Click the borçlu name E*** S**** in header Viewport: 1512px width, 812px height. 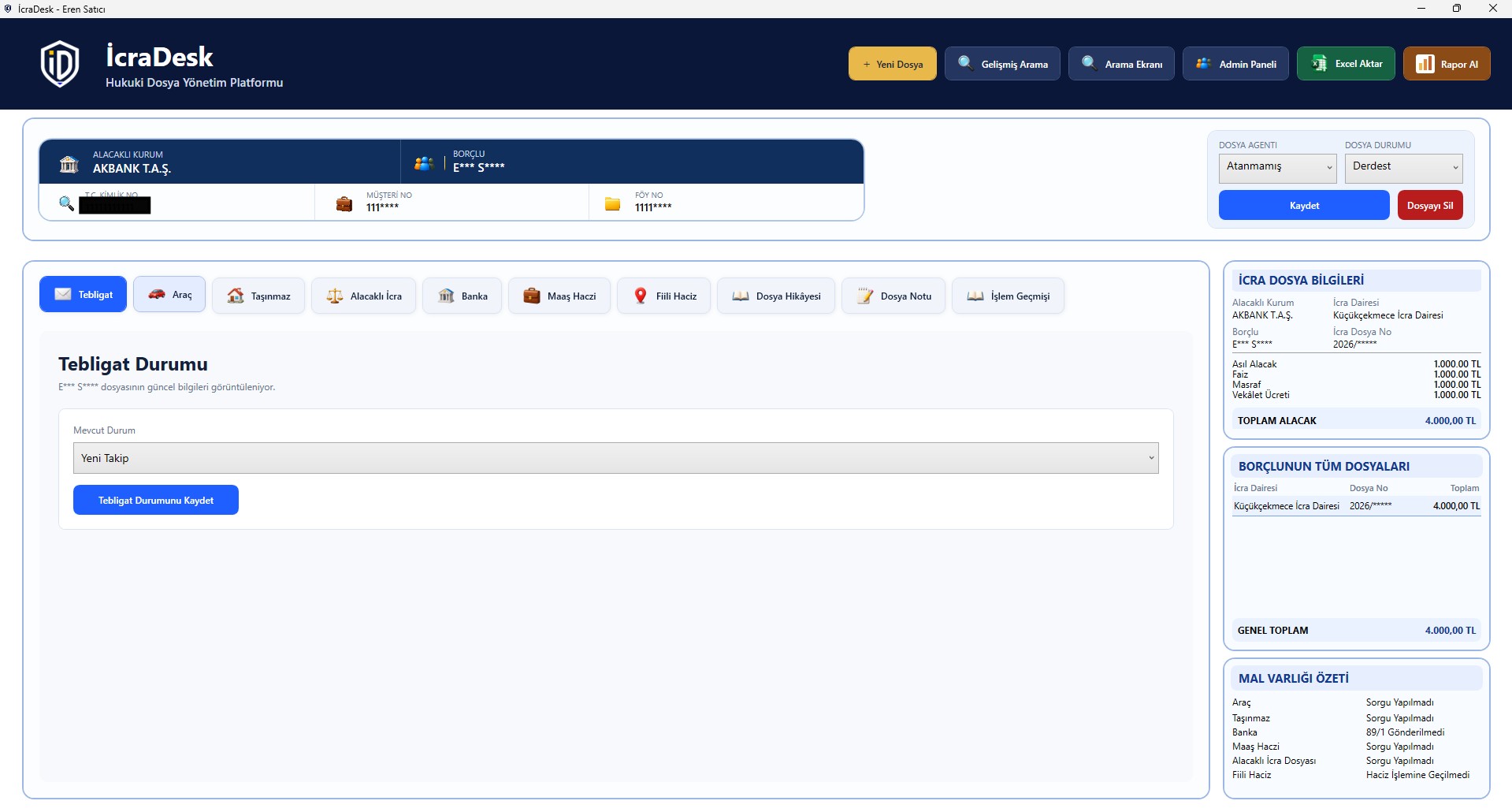478,166
